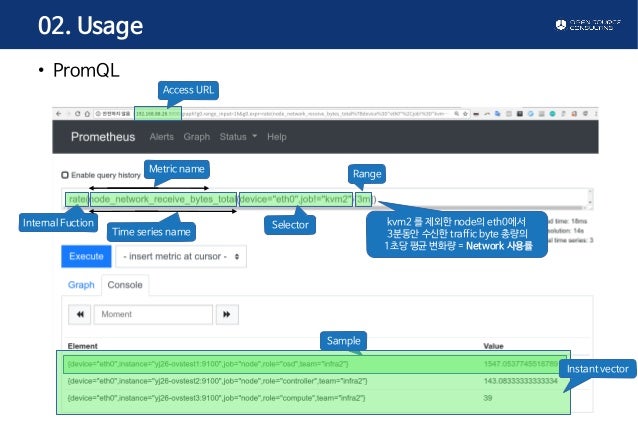Viewport: 638px width, 442px height.
Task: Select the yj26-ovstest1:9100 osd result row
Action: click(x=314, y=364)
